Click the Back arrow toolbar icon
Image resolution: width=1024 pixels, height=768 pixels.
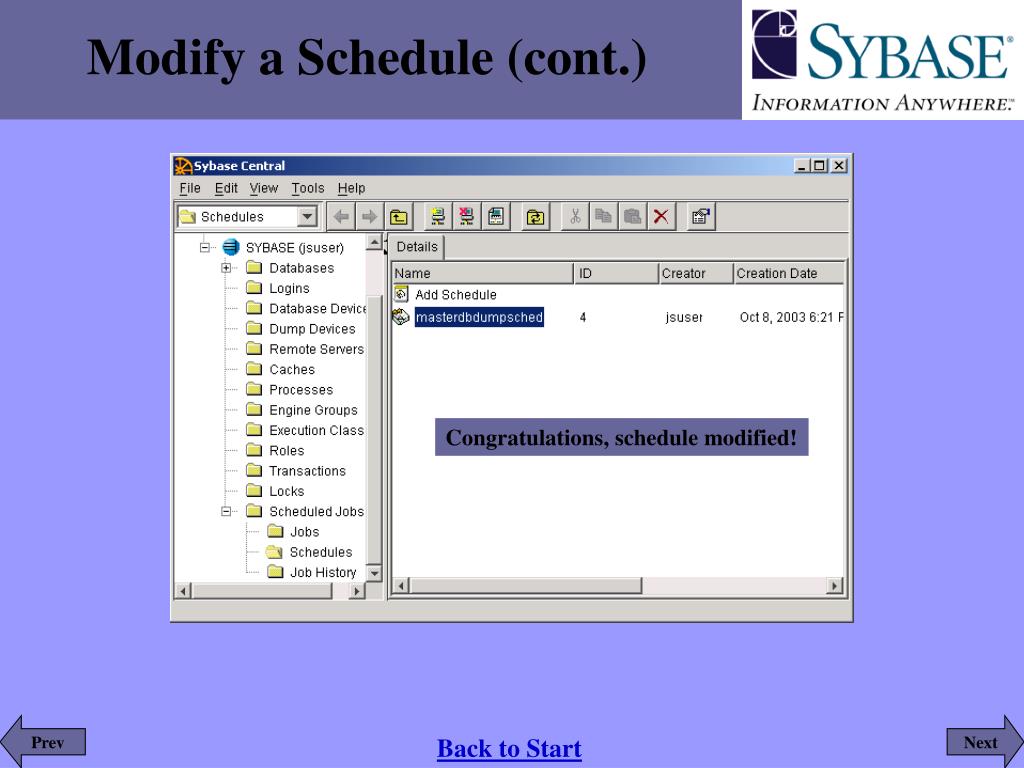pos(341,217)
